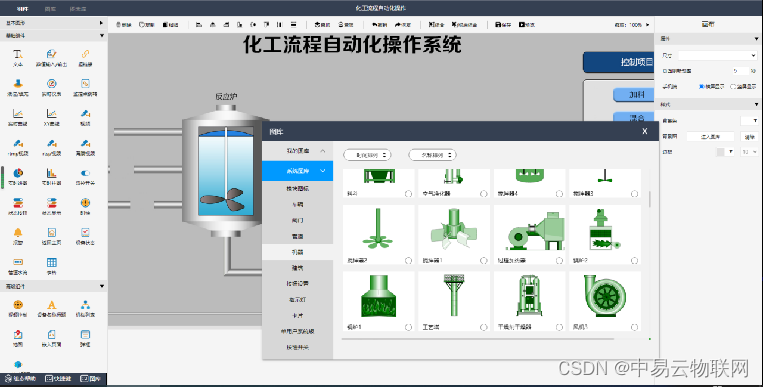Open configuration help in bottom bar
The width and height of the screenshot is (763, 387).
coord(20,378)
